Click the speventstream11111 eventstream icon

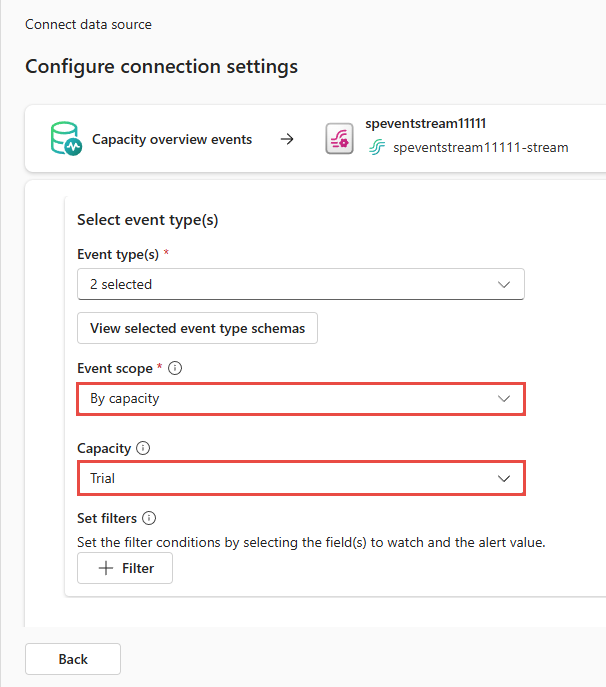[x=341, y=139]
